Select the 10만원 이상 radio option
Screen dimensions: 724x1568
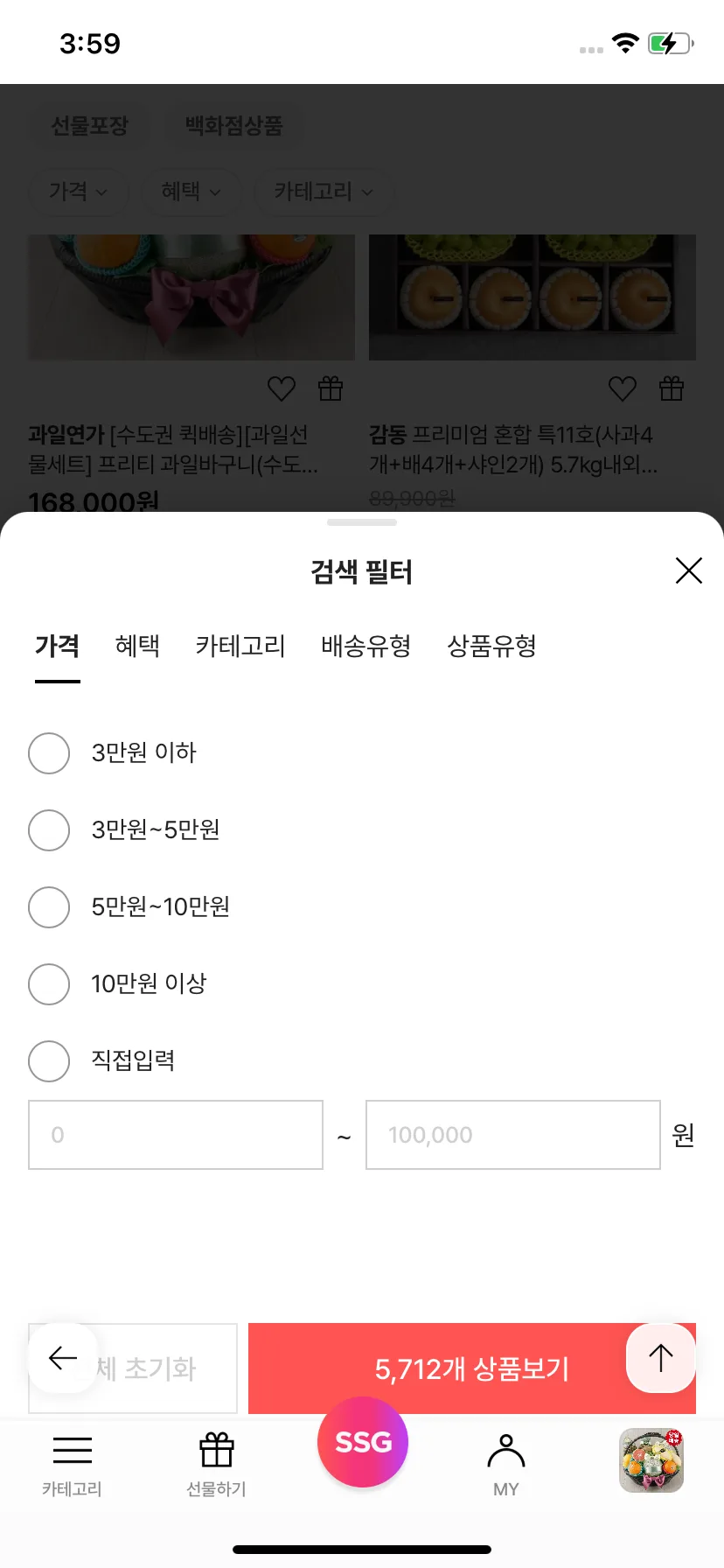49,984
